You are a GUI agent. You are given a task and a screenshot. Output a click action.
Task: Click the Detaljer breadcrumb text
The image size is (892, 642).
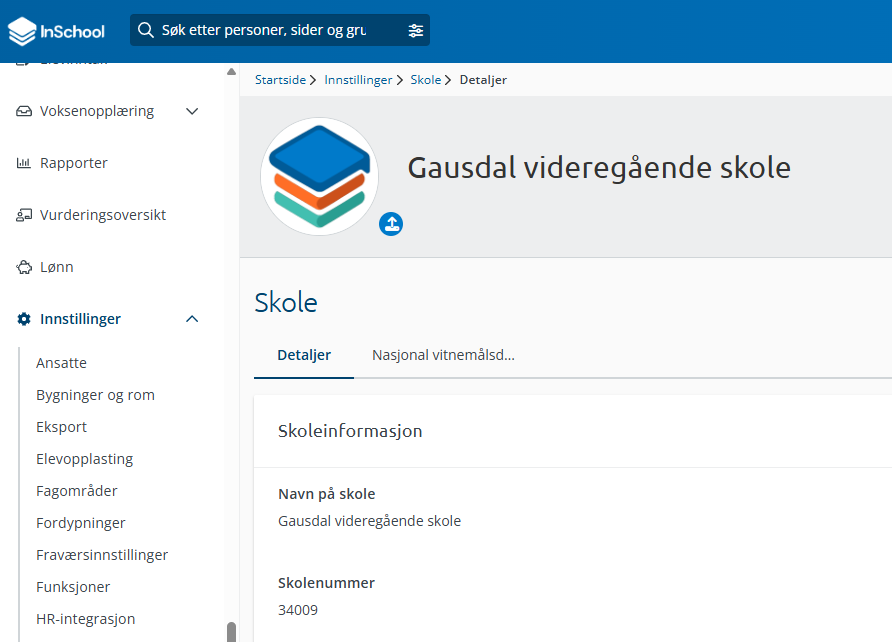coord(483,80)
